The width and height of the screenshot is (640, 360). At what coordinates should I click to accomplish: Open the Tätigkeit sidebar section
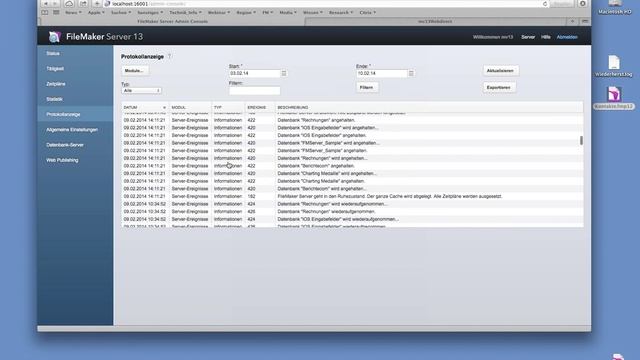[75, 69]
